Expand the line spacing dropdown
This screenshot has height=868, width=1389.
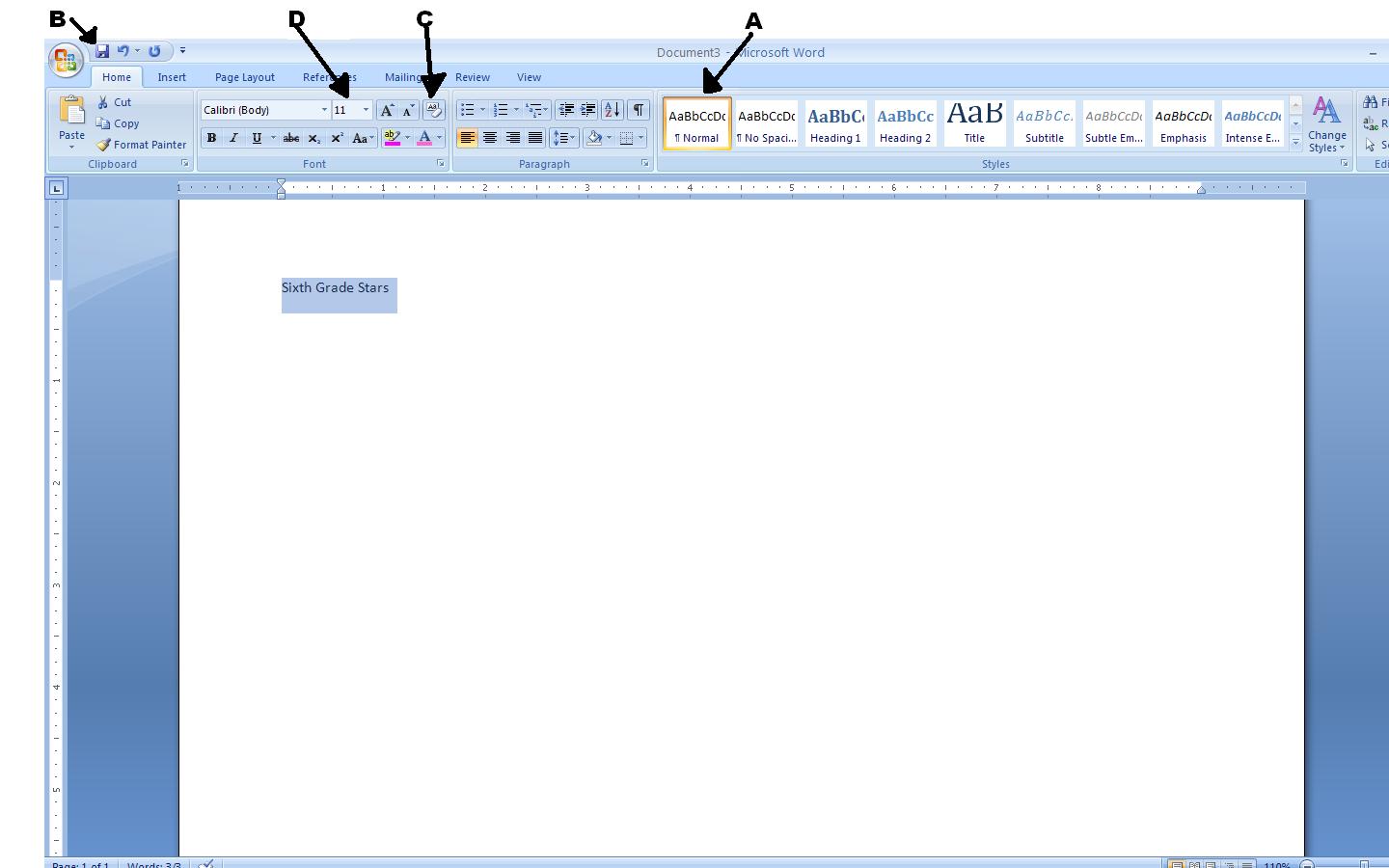(573, 138)
